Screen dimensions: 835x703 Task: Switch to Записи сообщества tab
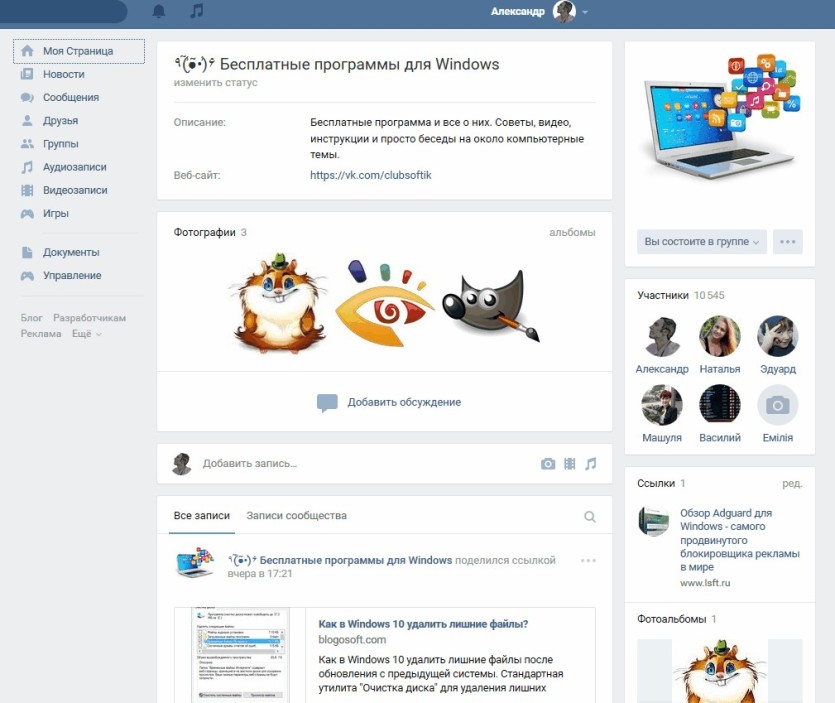296,516
